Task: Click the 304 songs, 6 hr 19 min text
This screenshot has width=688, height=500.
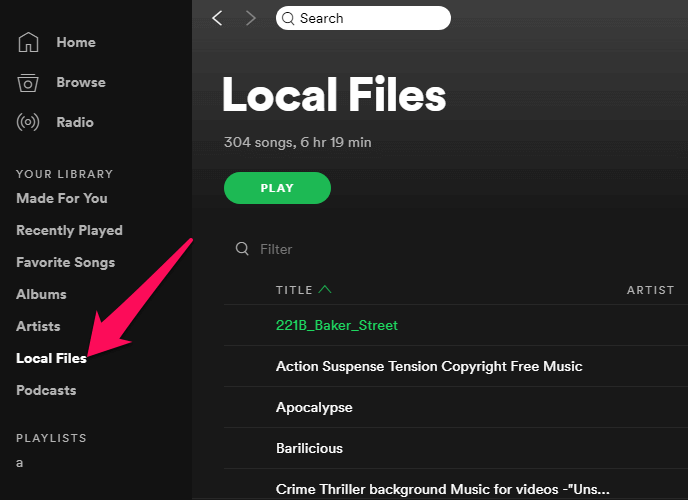Action: click(x=297, y=142)
